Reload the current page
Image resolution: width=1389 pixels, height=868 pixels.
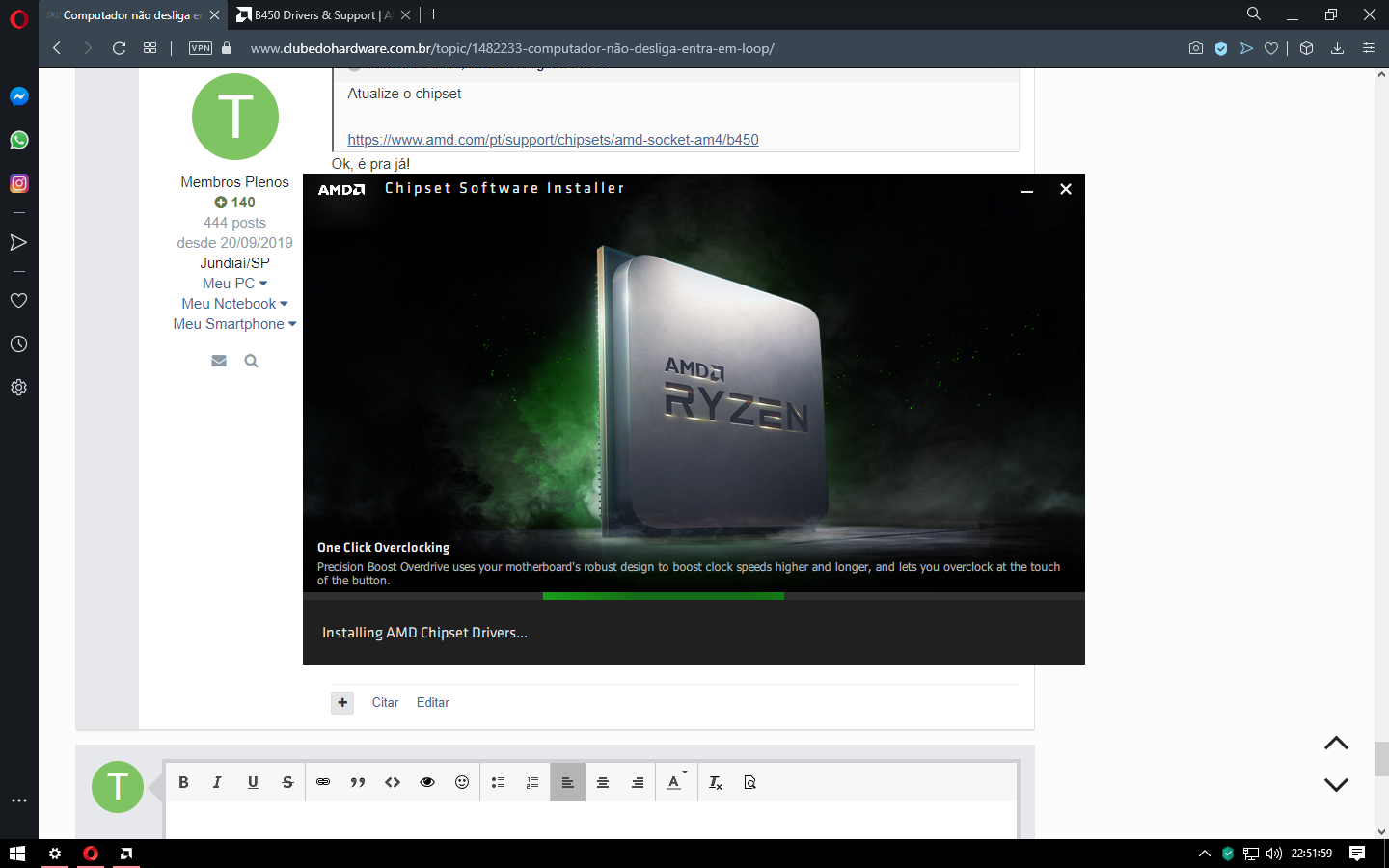pos(119,48)
